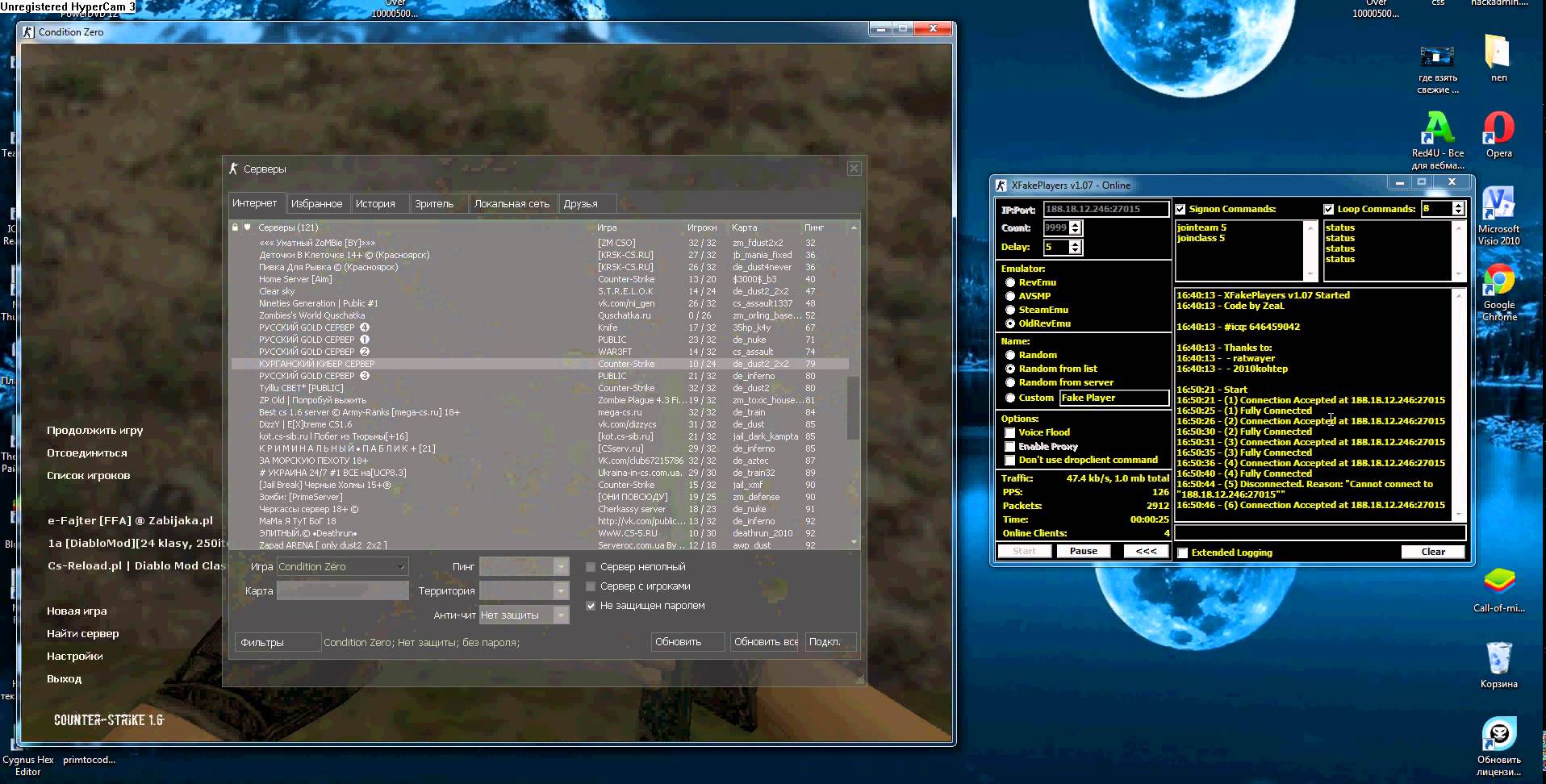Click Настройки in game menu
Screen dimensions: 1546x784
[74, 656]
